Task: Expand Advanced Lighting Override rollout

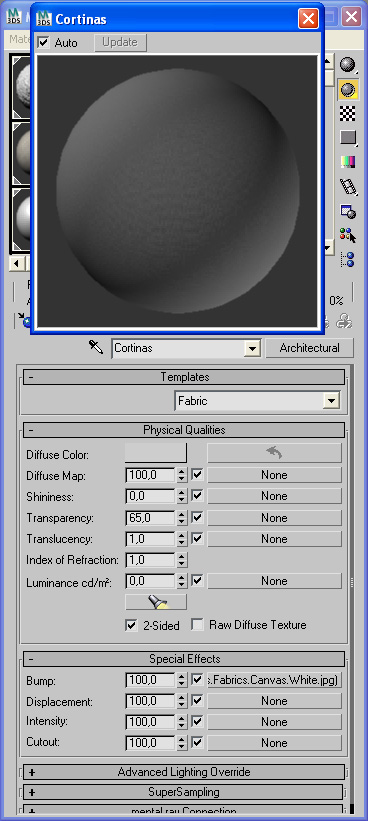Action: (x=184, y=772)
